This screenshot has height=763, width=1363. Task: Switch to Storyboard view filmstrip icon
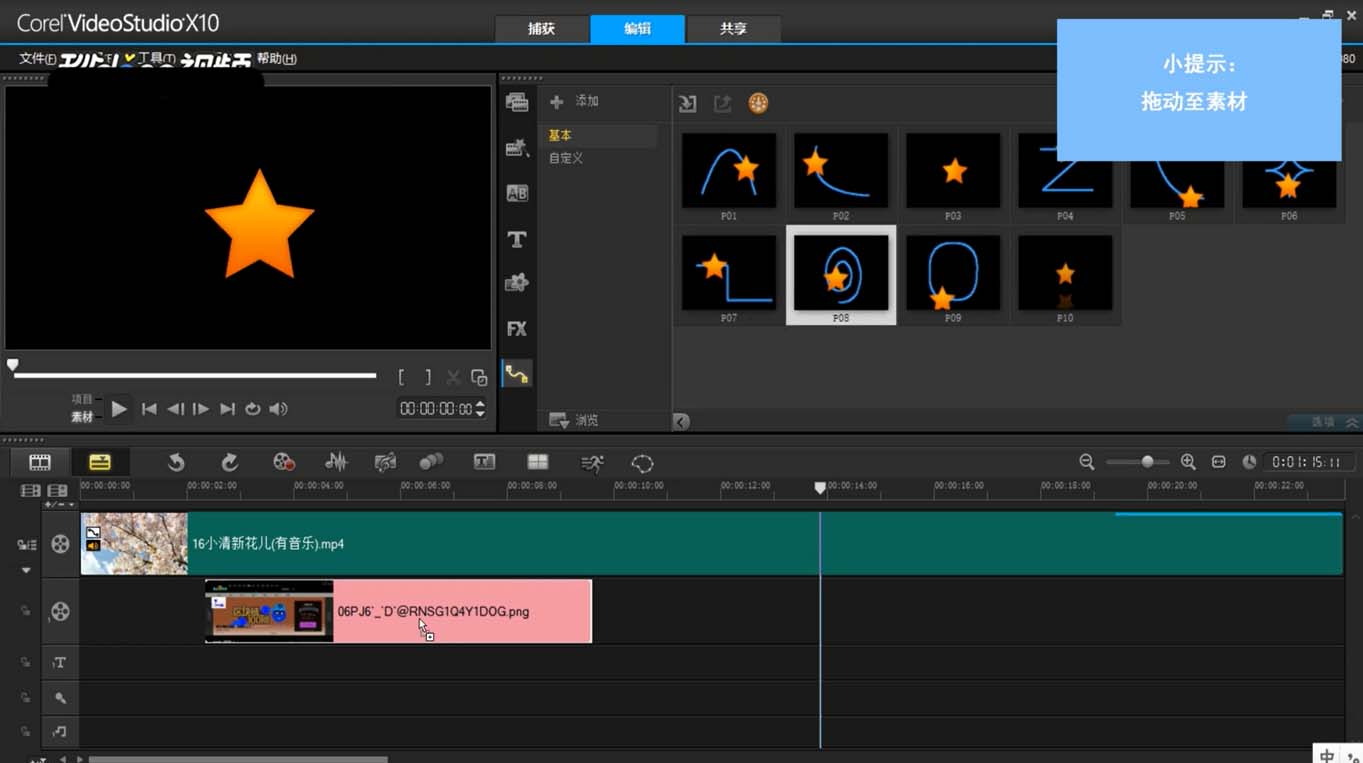tap(40, 462)
